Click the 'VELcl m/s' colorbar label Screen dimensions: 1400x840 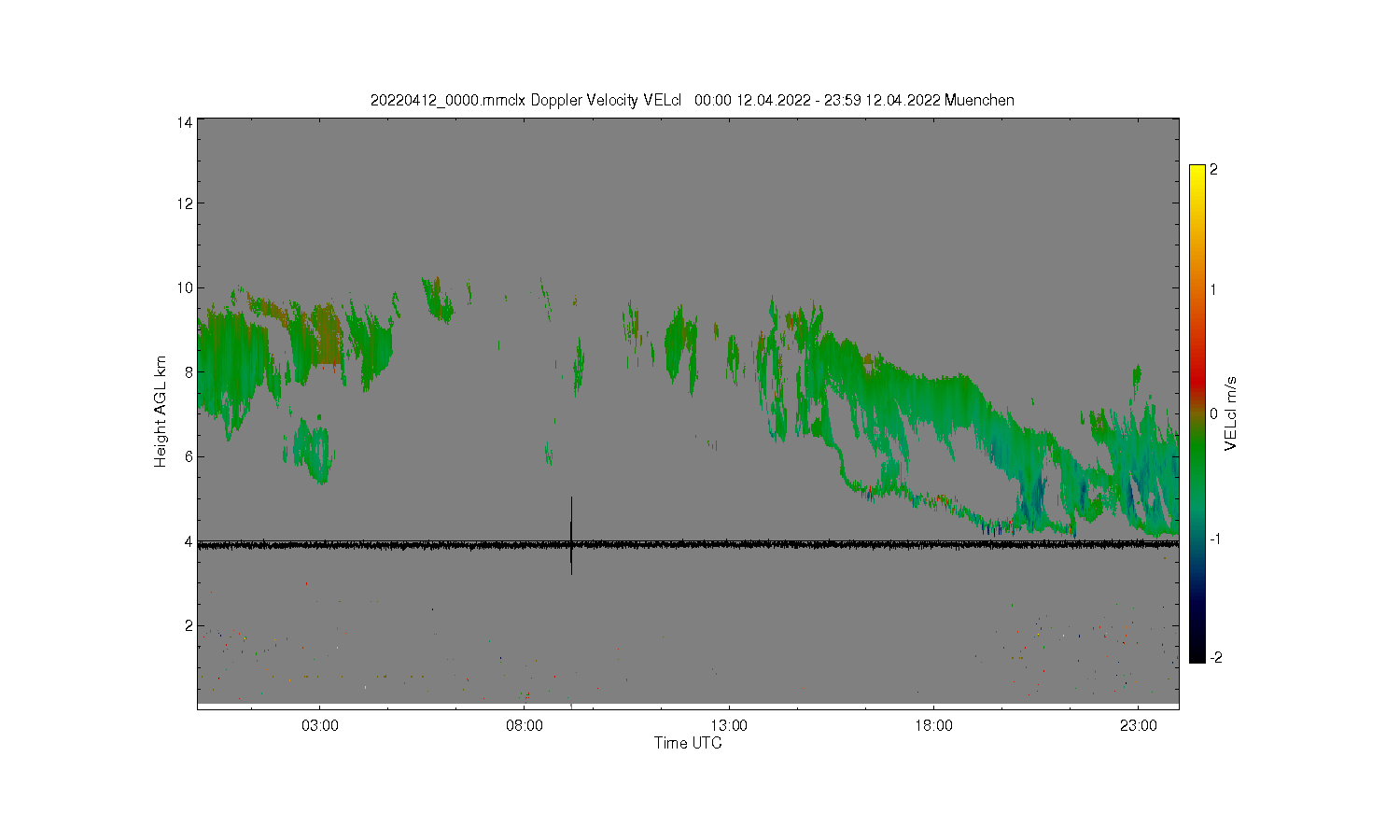[1231, 413]
